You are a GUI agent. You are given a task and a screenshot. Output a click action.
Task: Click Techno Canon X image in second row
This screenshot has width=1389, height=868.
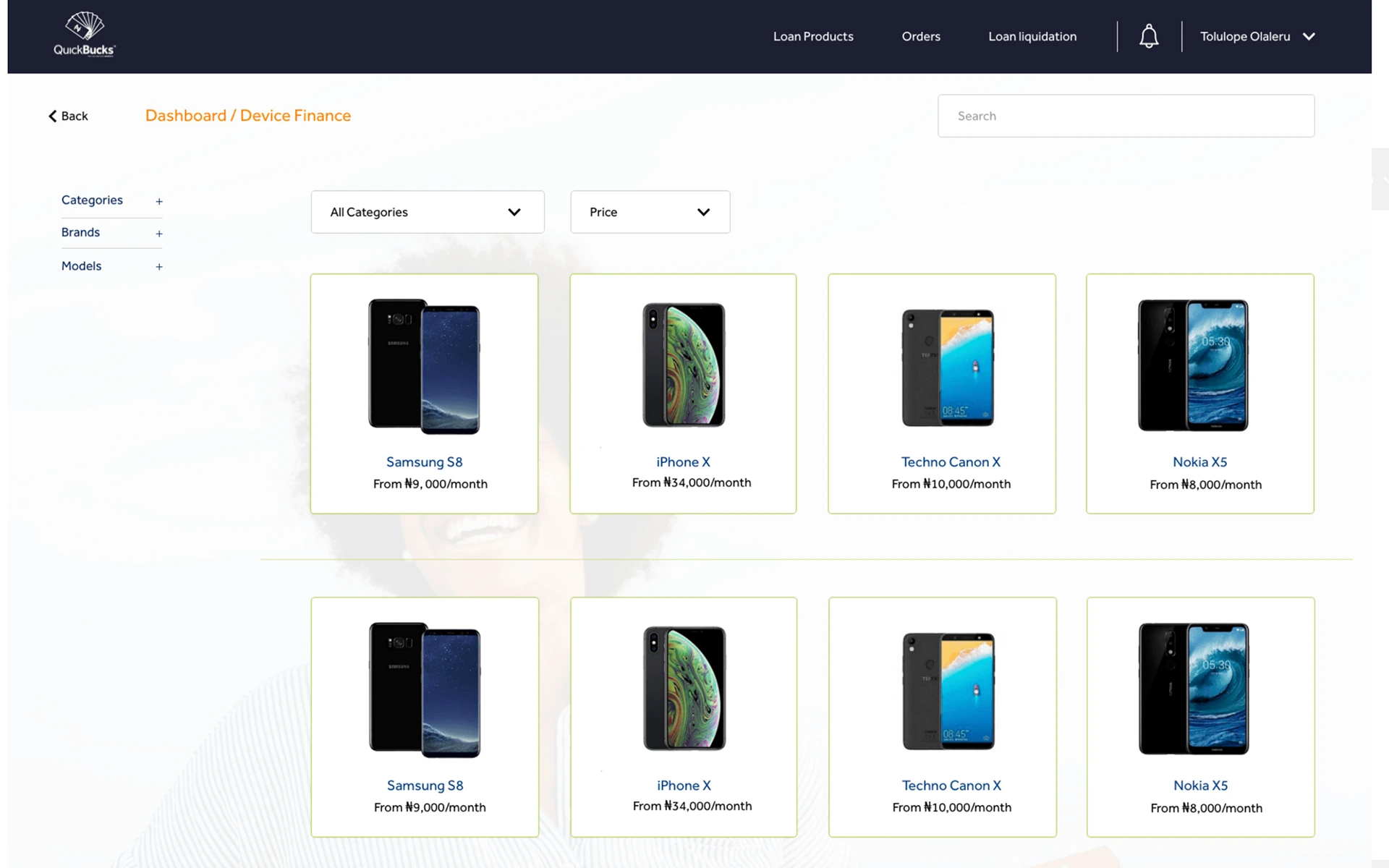[x=948, y=691]
